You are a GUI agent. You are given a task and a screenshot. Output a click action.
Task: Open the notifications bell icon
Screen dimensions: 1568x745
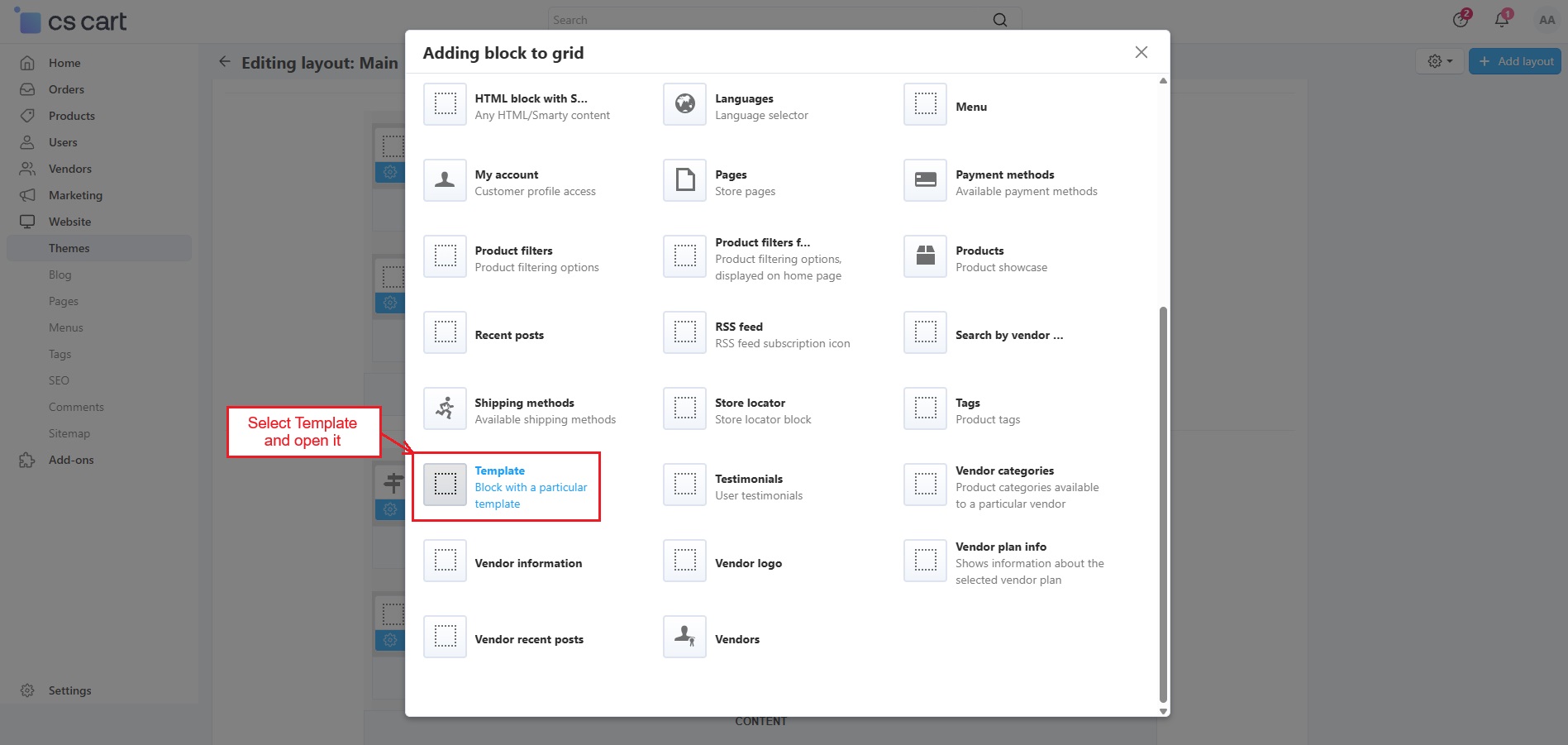click(1502, 20)
